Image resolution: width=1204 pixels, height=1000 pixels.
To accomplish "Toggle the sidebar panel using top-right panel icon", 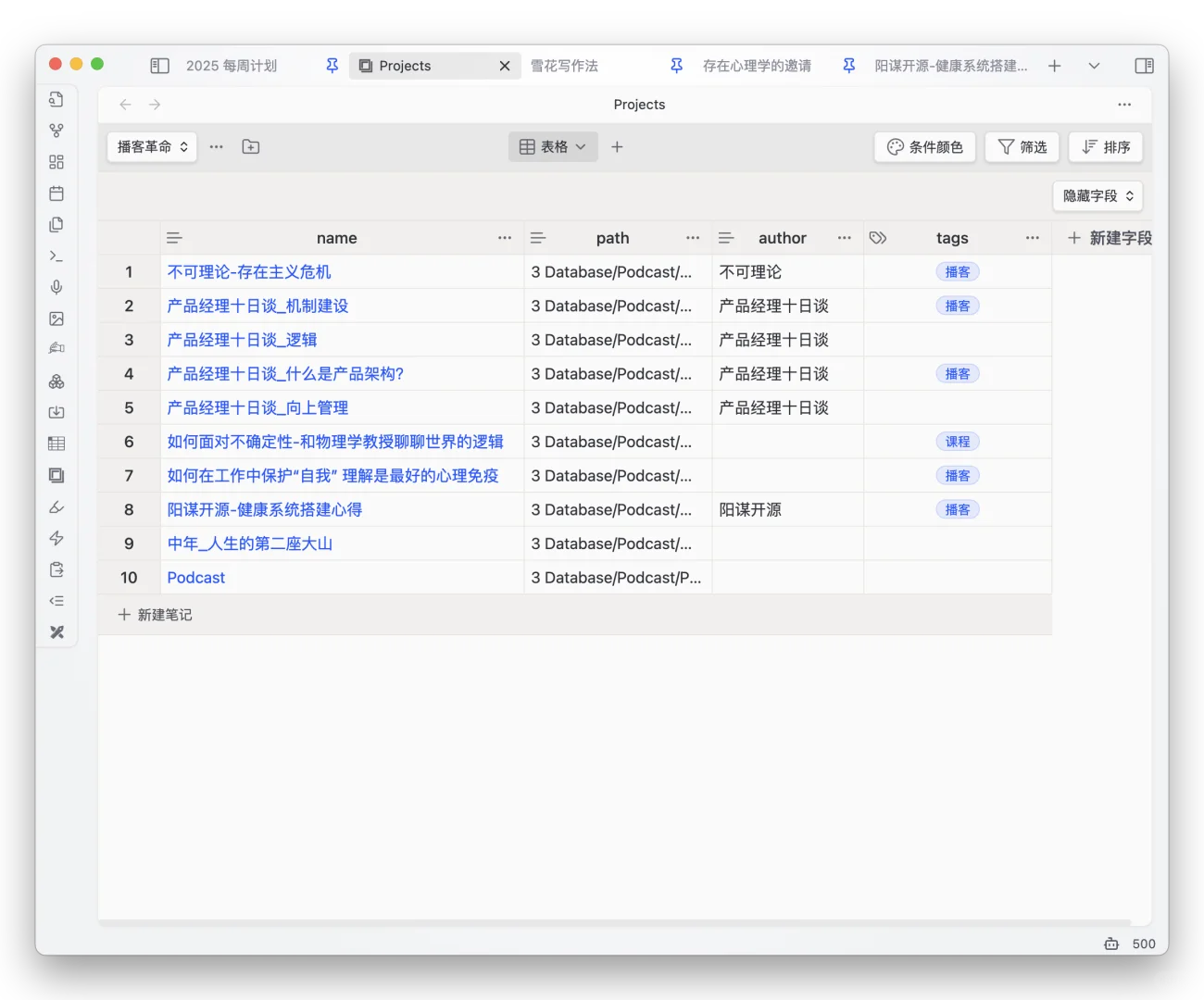I will (x=1144, y=65).
